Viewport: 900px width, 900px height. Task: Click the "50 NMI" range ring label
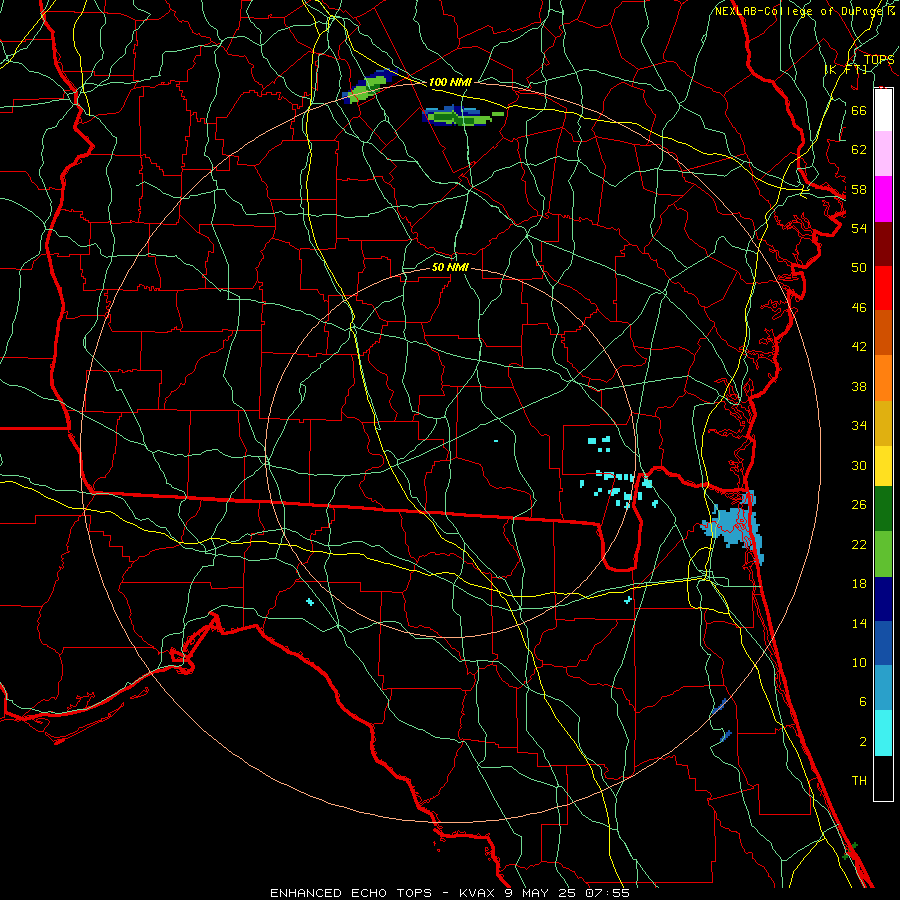[x=450, y=267]
